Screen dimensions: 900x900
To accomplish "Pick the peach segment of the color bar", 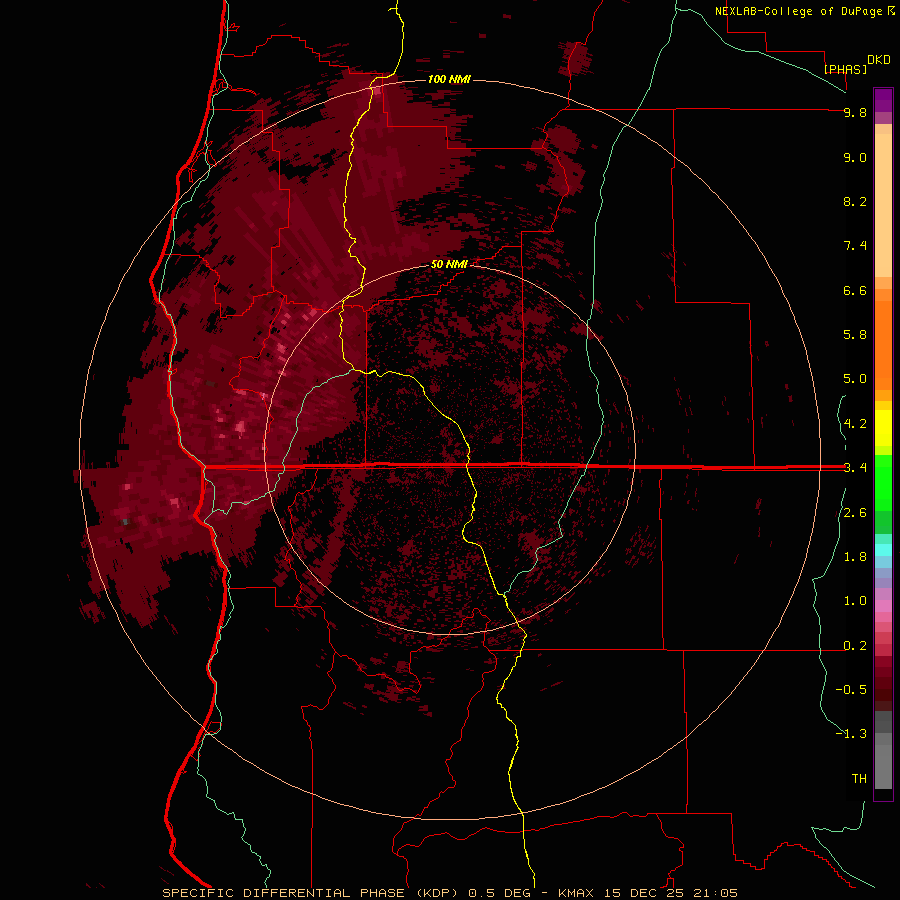I will 883,201.
